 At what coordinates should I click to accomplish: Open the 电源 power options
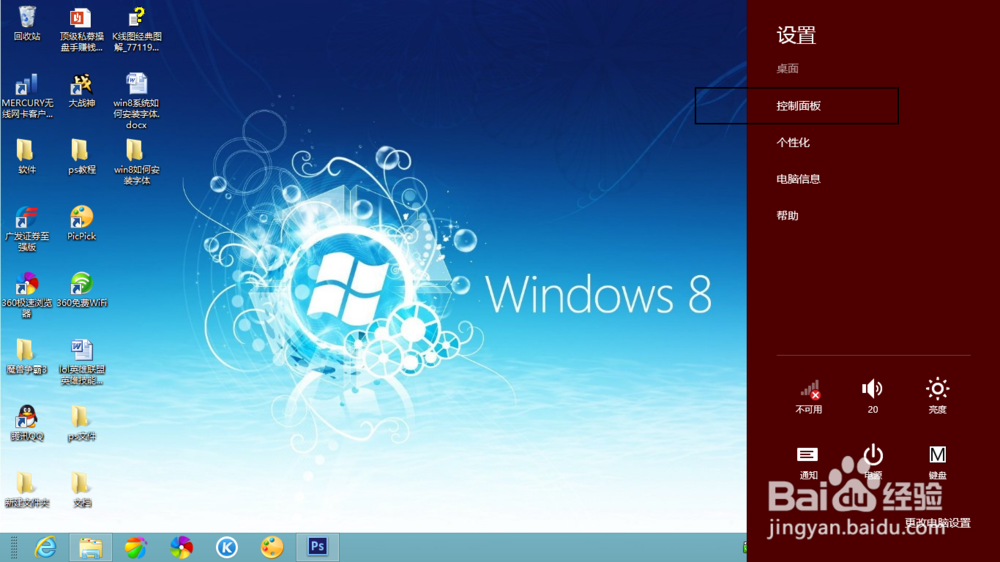[872, 462]
